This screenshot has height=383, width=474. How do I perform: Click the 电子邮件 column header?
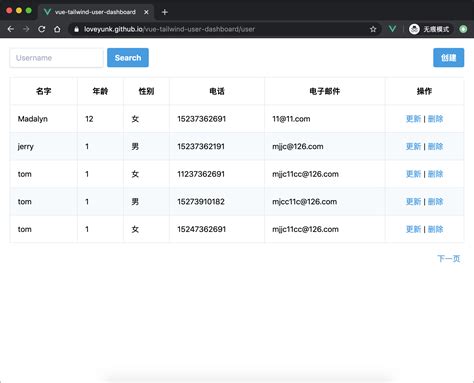(325, 91)
